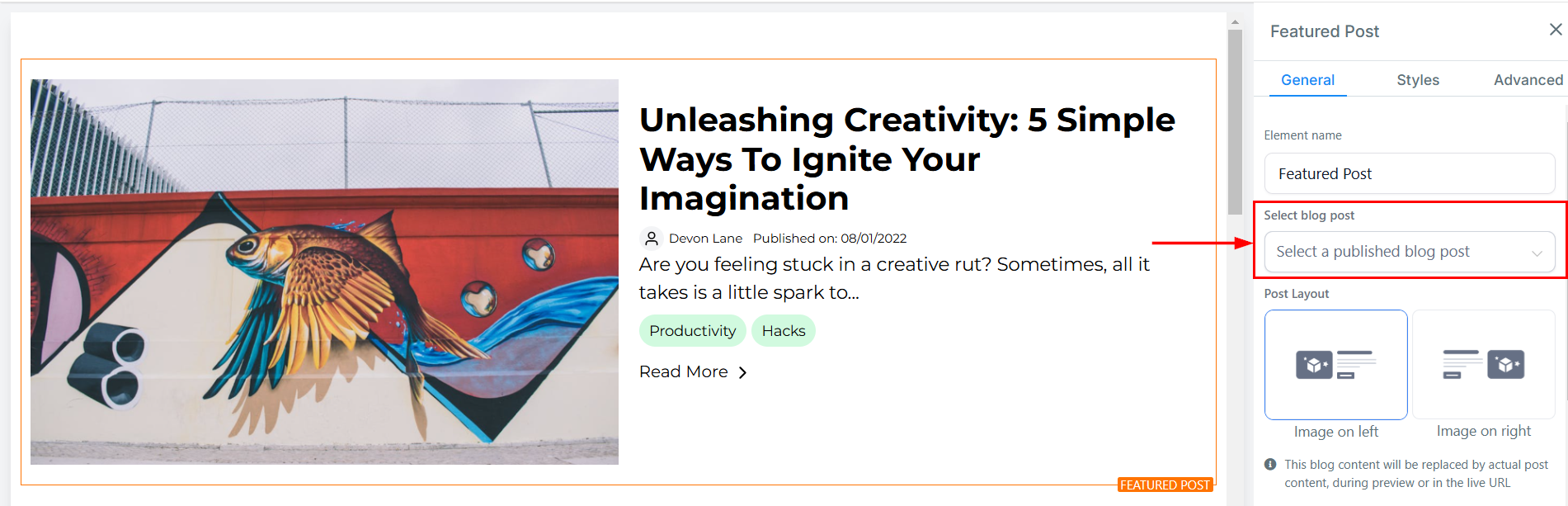Image resolution: width=1568 pixels, height=506 pixels.
Task: Click the blog post dropdown chevron arrow
Action: [x=1537, y=253]
